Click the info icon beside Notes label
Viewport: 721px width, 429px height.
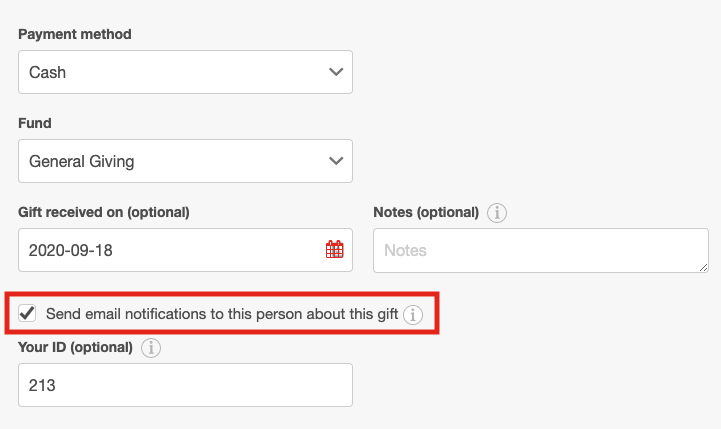click(x=497, y=213)
